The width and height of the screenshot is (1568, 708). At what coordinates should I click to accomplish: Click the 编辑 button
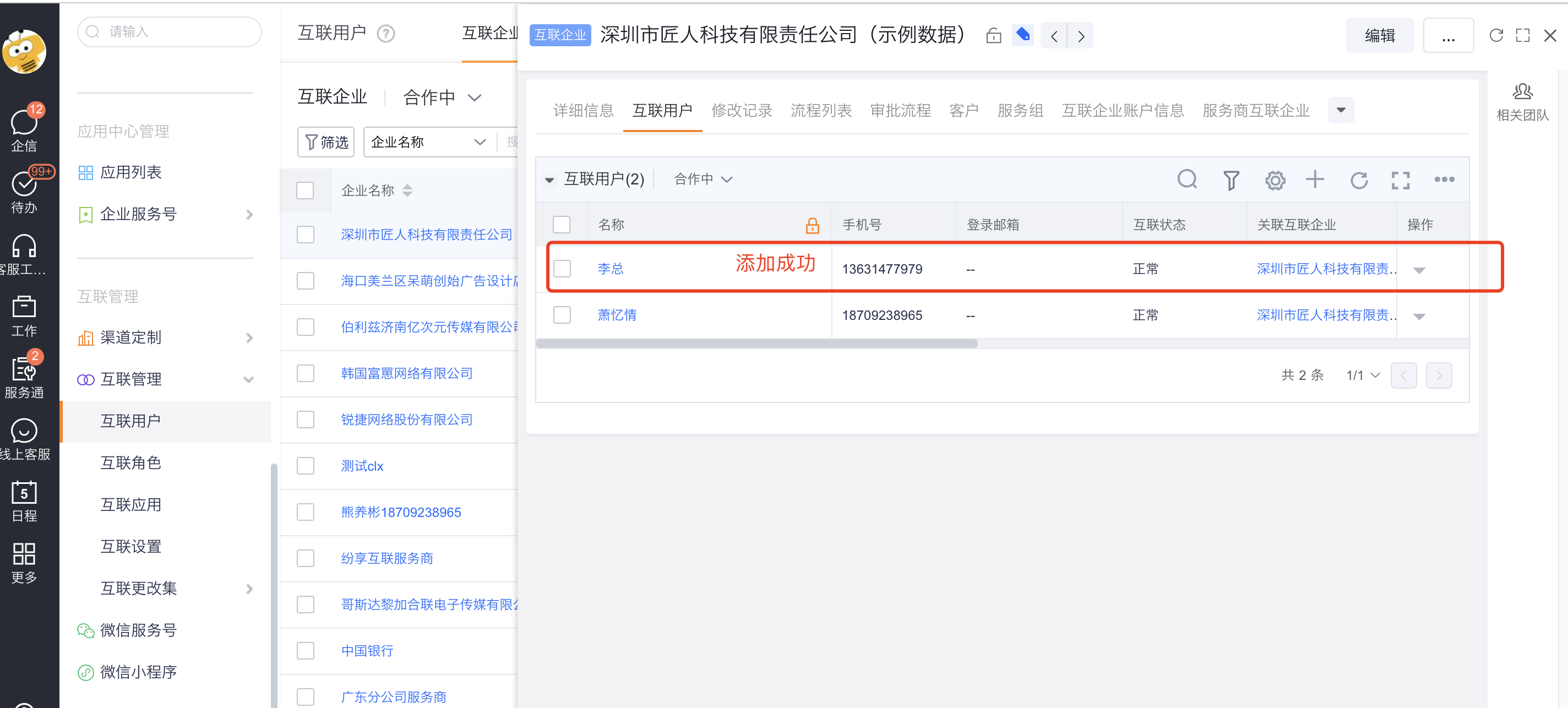(1379, 36)
